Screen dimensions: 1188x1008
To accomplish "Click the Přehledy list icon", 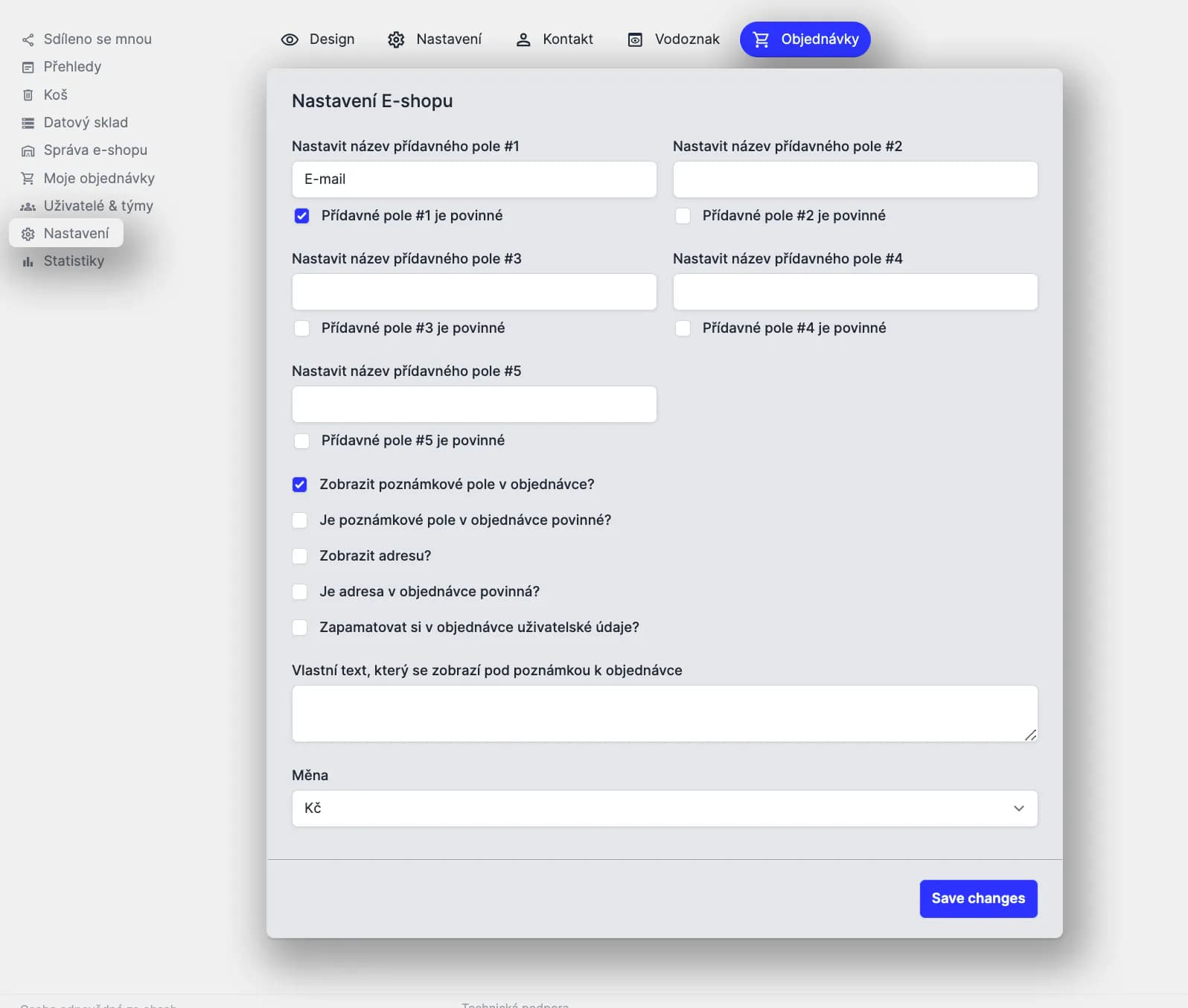I will coord(28,68).
